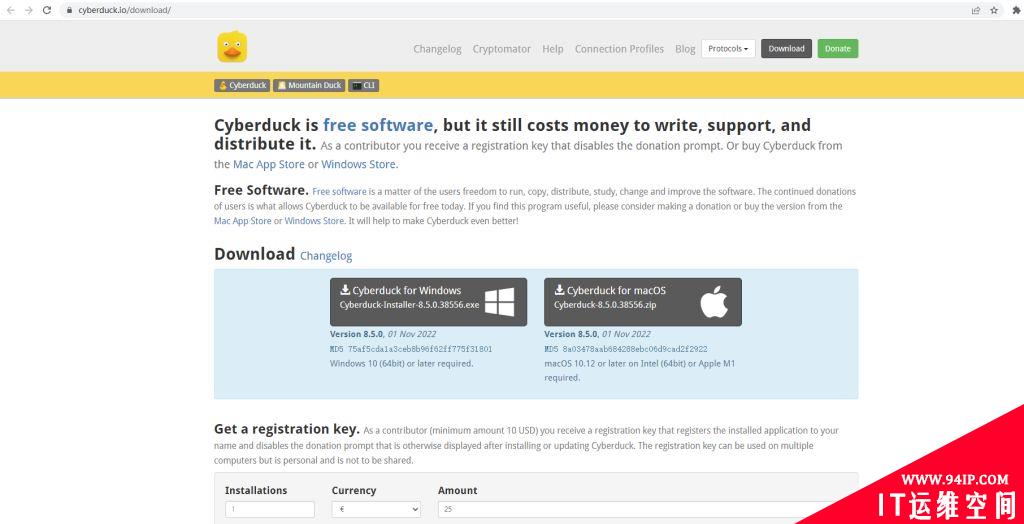
Task: Download Cyberduck-Installer-8.5.0.38556.exe for Windows
Action: pyautogui.click(x=428, y=302)
